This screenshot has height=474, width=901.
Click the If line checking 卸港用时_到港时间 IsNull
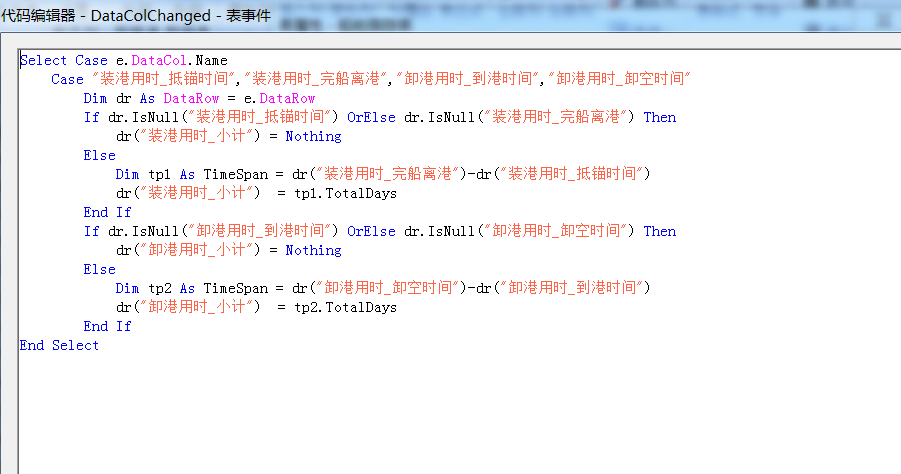(380, 231)
